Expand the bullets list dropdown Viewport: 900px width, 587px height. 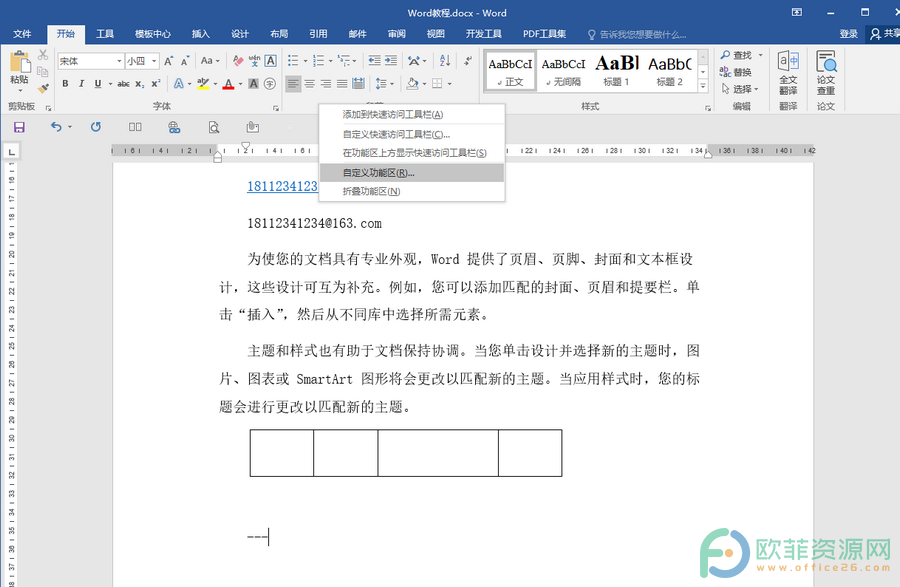tap(305, 61)
